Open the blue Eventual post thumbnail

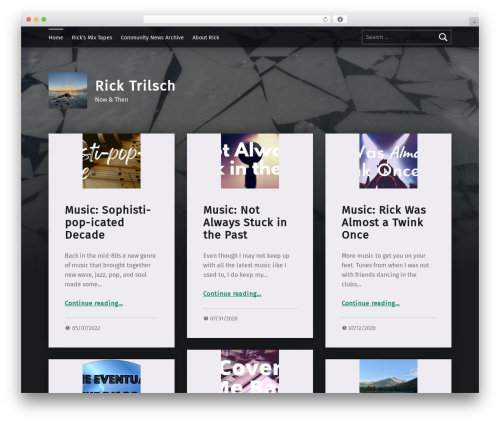(x=111, y=376)
